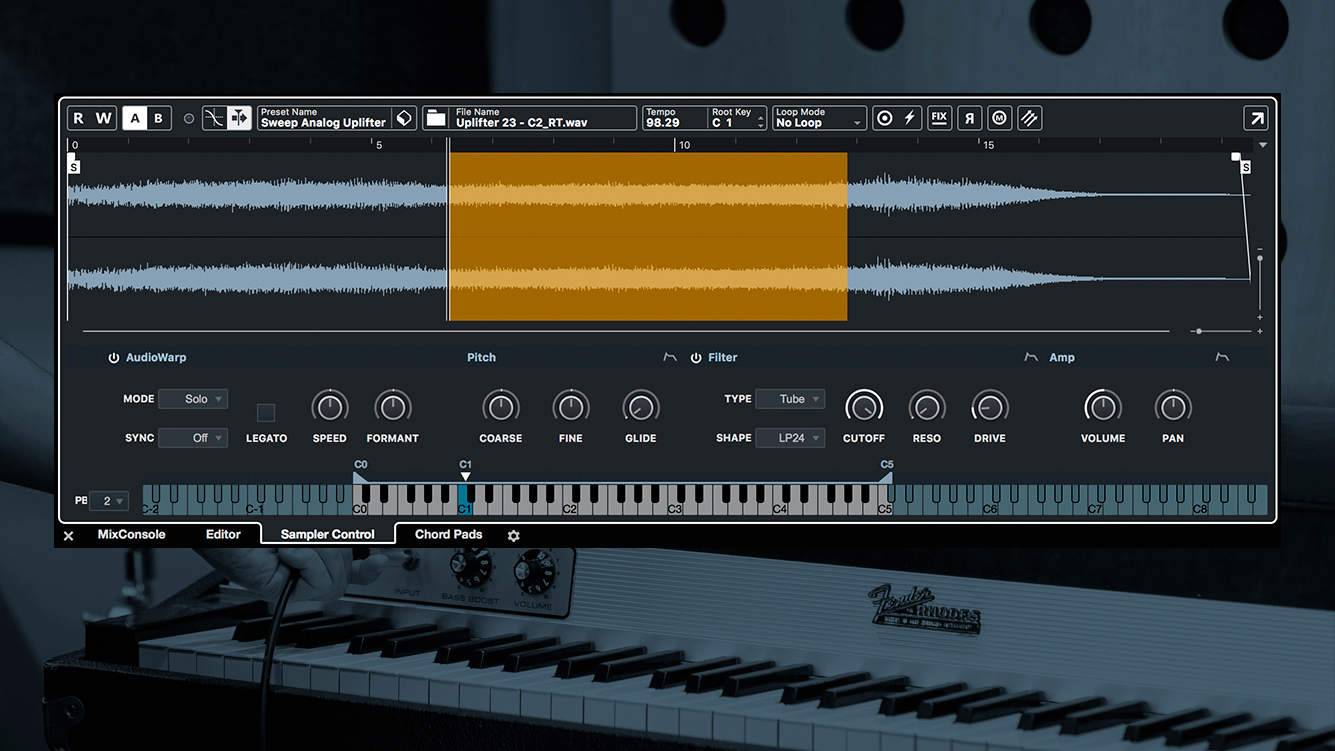Click the C5 high key range marker

886,476
